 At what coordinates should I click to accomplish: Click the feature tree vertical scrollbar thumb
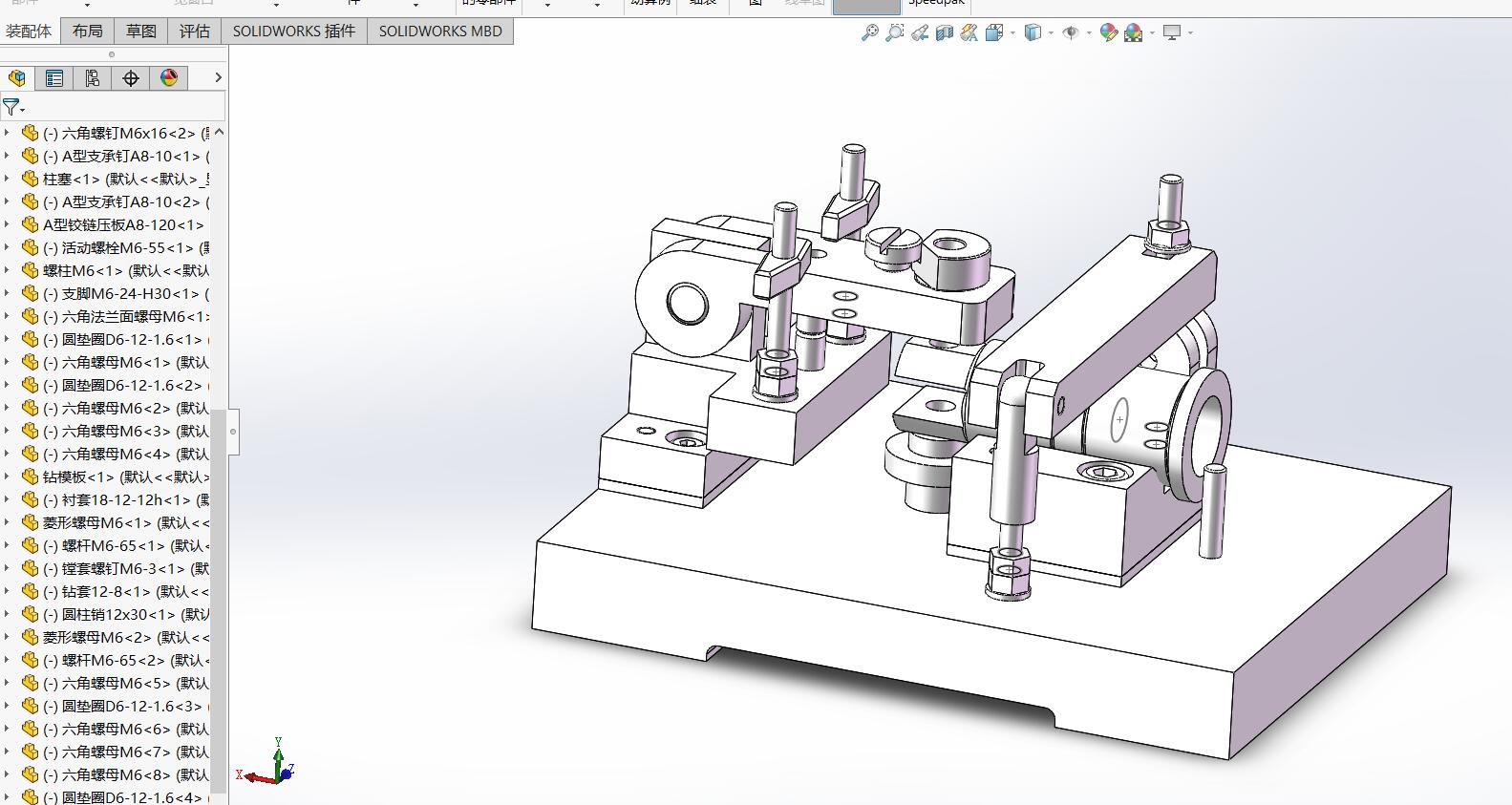(x=219, y=602)
